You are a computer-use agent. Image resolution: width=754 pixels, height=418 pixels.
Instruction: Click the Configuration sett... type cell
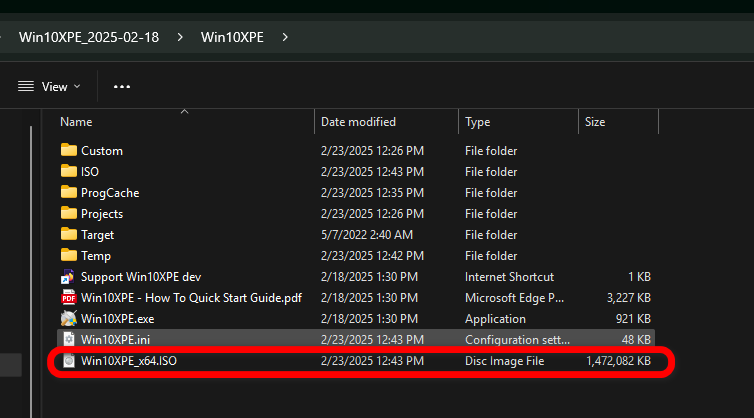point(517,340)
